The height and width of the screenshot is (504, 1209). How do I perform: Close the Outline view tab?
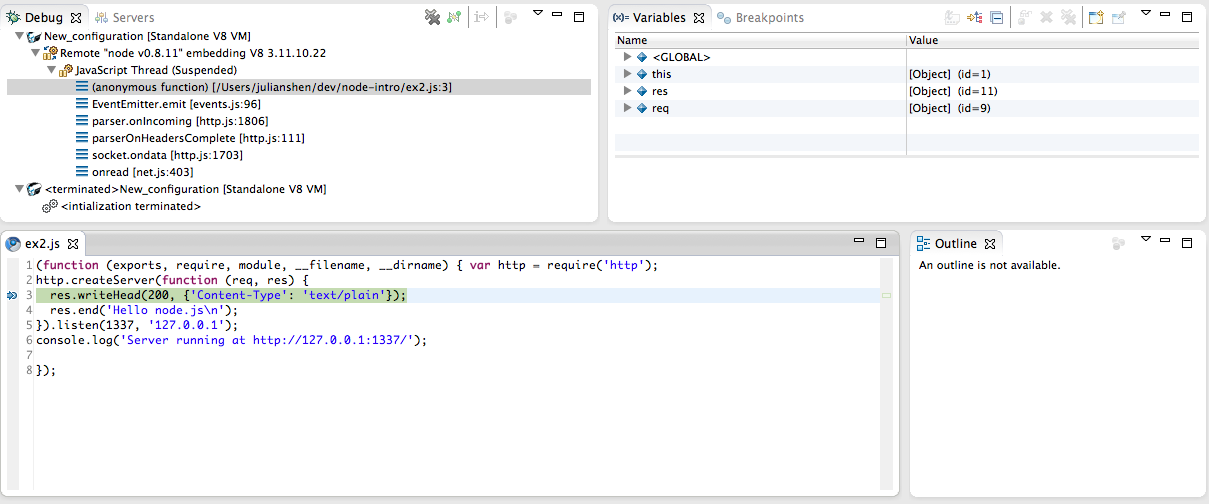[990, 243]
